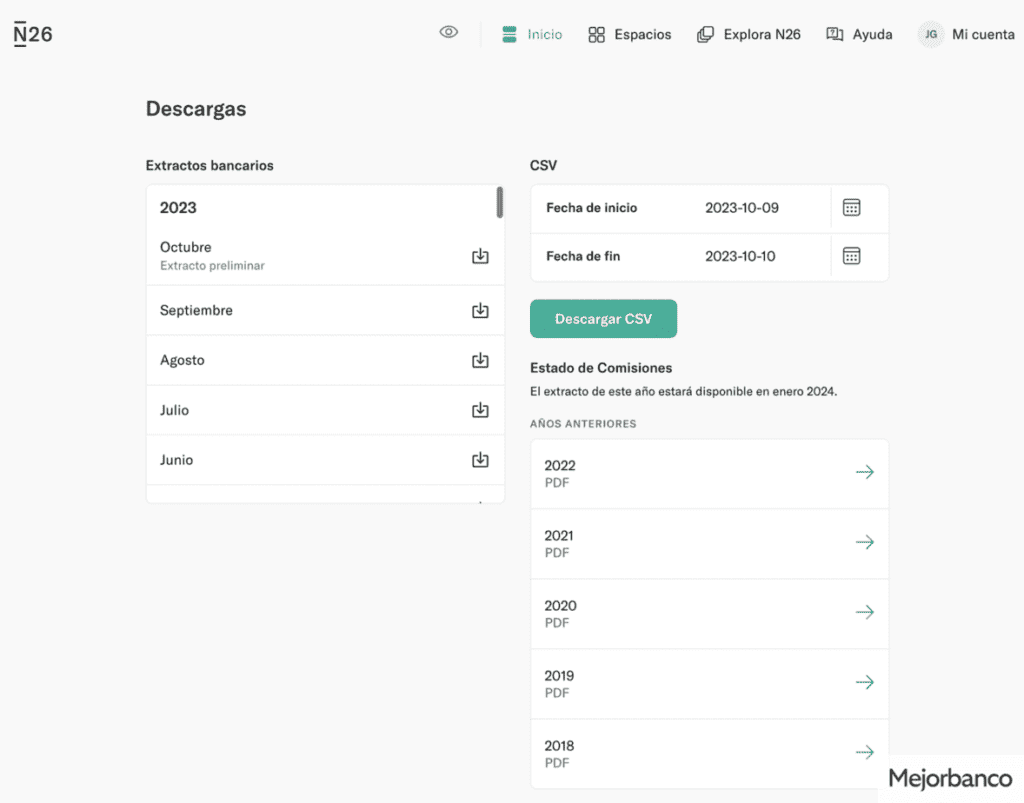The width and height of the screenshot is (1024, 803).
Task: Open Explora N26 menu item
Action: 748,35
